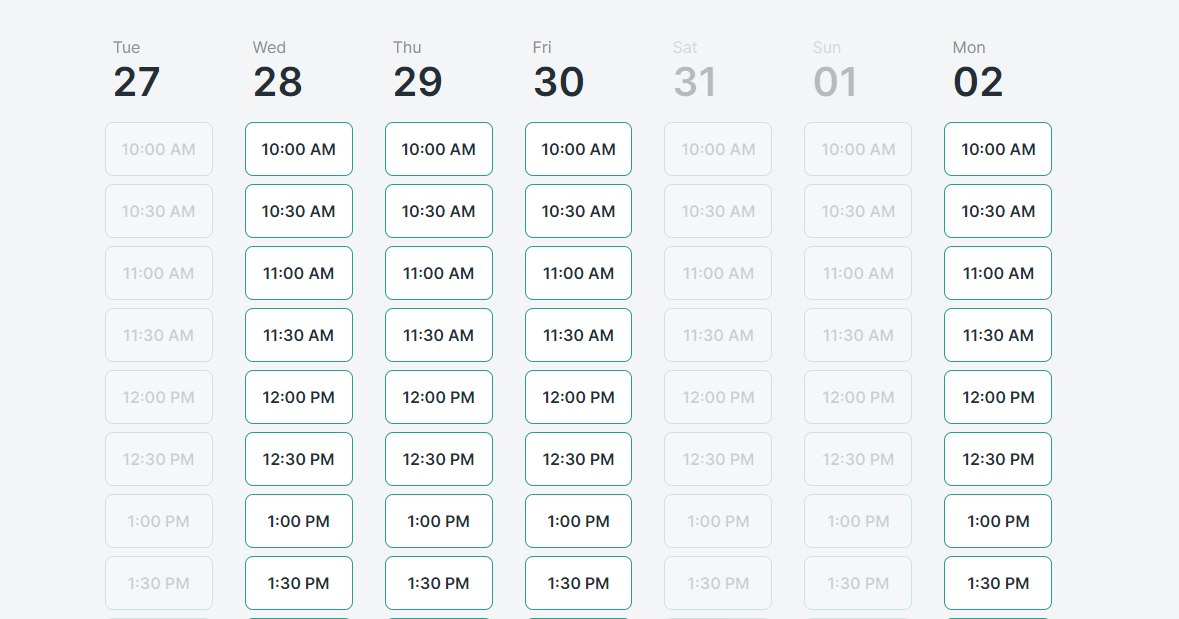Choose Thursday 29 at 12:30 PM
Image resolution: width=1179 pixels, height=619 pixels.
[x=438, y=459]
